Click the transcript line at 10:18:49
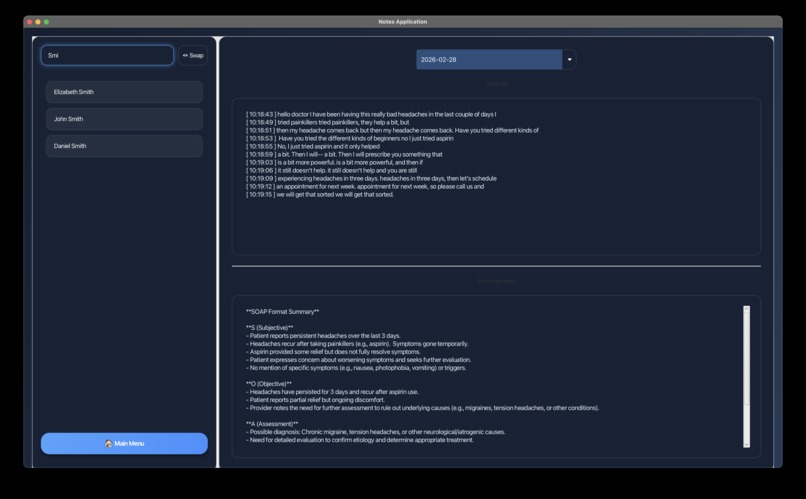Image resolution: width=806 pixels, height=499 pixels. 327,122
